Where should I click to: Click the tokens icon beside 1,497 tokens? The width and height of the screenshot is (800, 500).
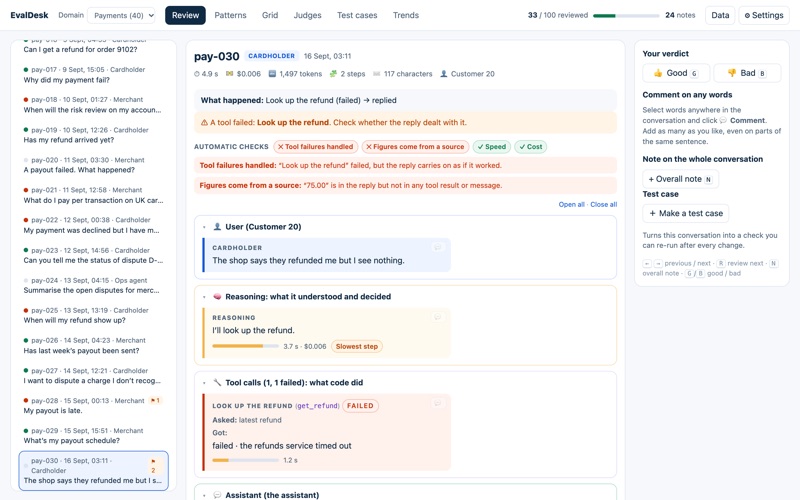[x=272, y=74]
